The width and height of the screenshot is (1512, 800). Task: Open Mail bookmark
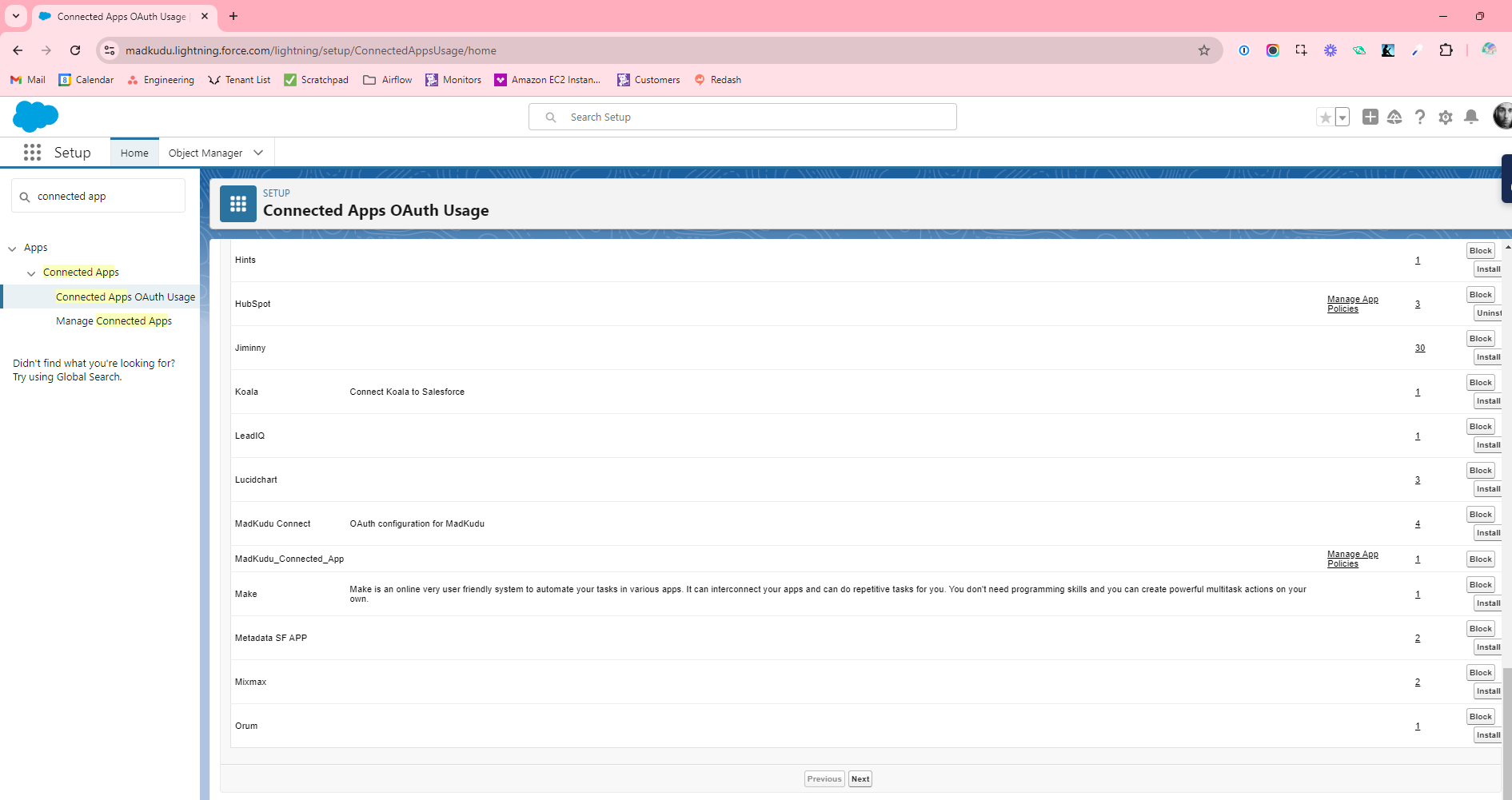[x=28, y=80]
